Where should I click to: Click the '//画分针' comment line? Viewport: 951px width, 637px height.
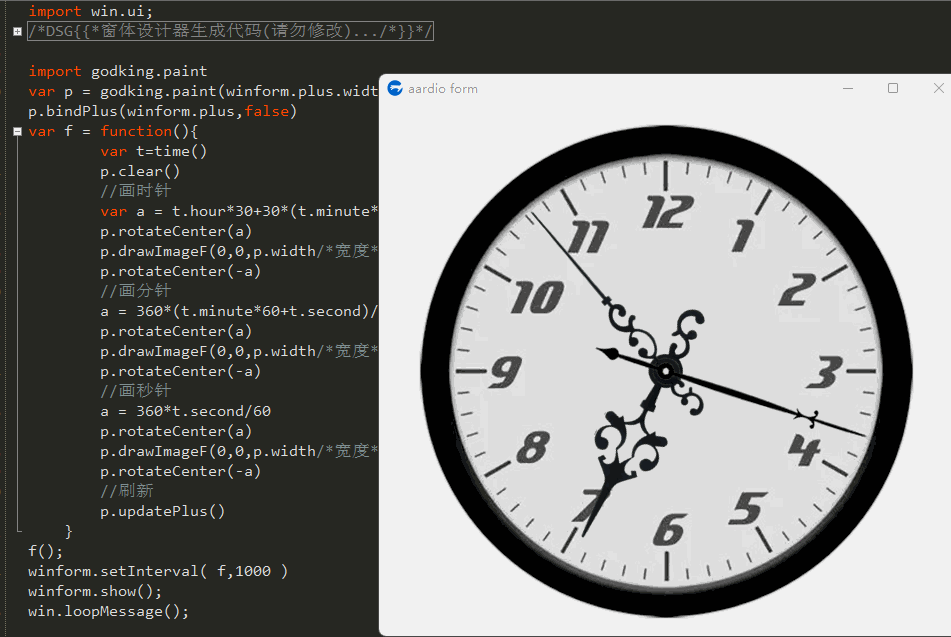(136, 291)
